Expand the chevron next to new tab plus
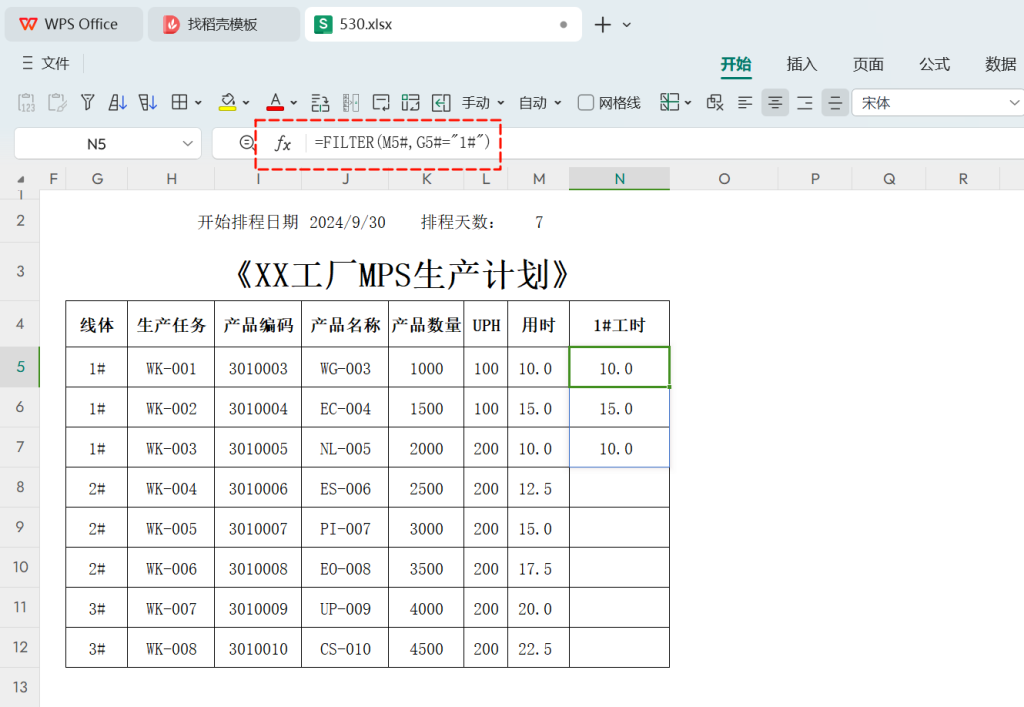The image size is (1024, 707). (626, 25)
